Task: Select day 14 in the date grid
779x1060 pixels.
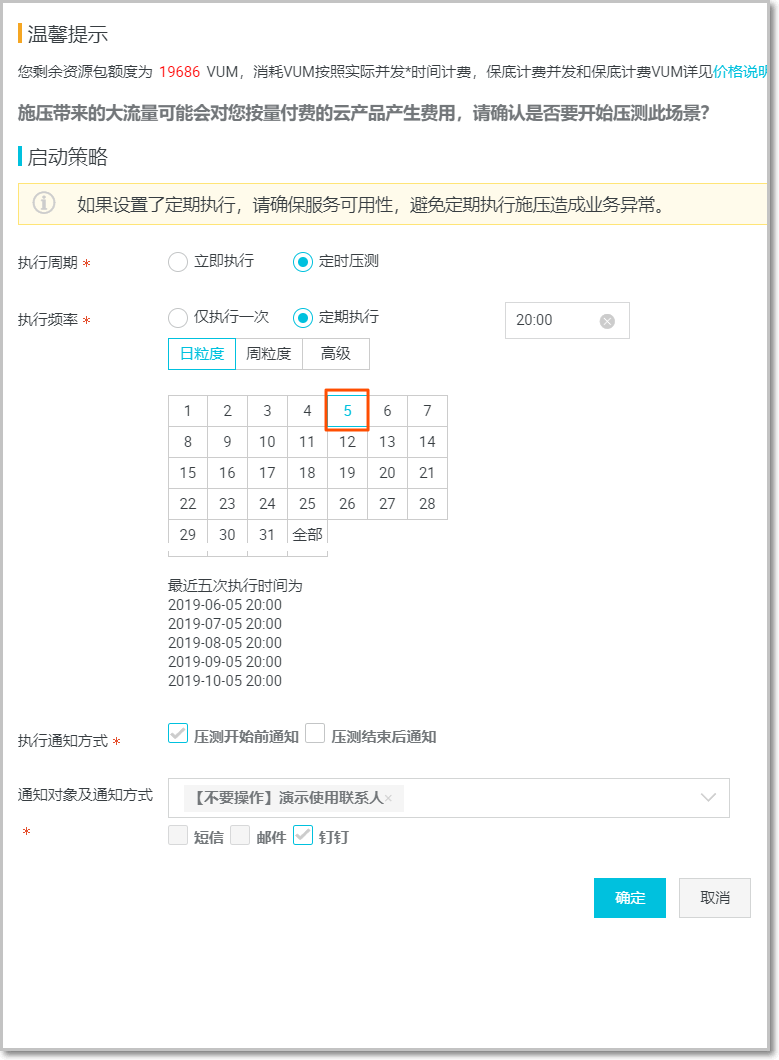Action: click(427, 442)
